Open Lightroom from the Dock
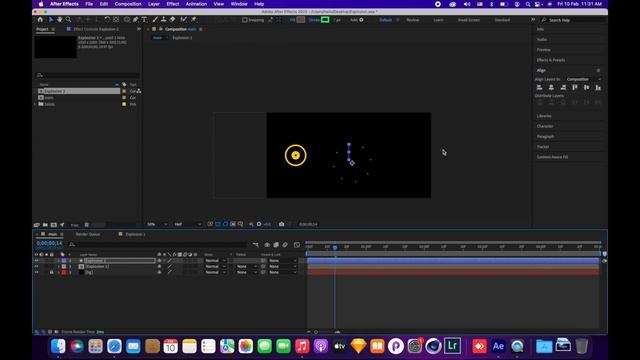This screenshot has height=360, width=640. [x=452, y=346]
